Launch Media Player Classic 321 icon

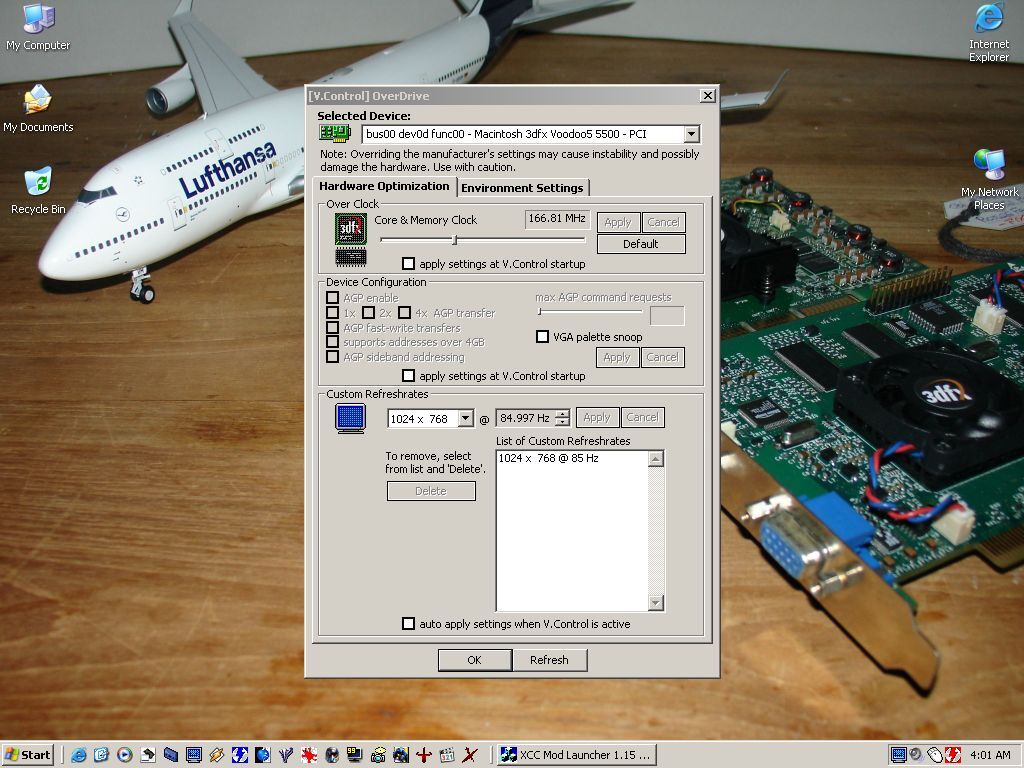point(447,755)
